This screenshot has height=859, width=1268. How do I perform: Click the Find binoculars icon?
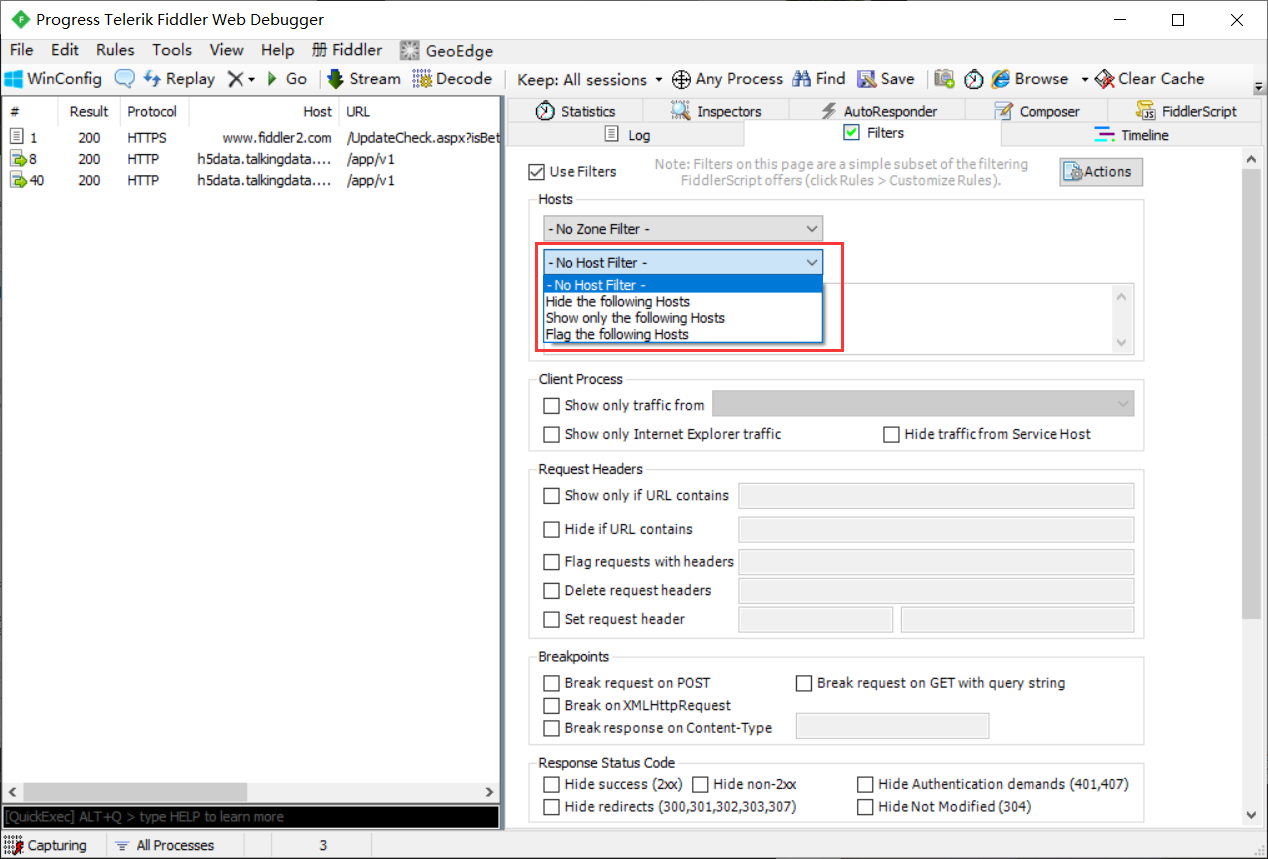(801, 79)
